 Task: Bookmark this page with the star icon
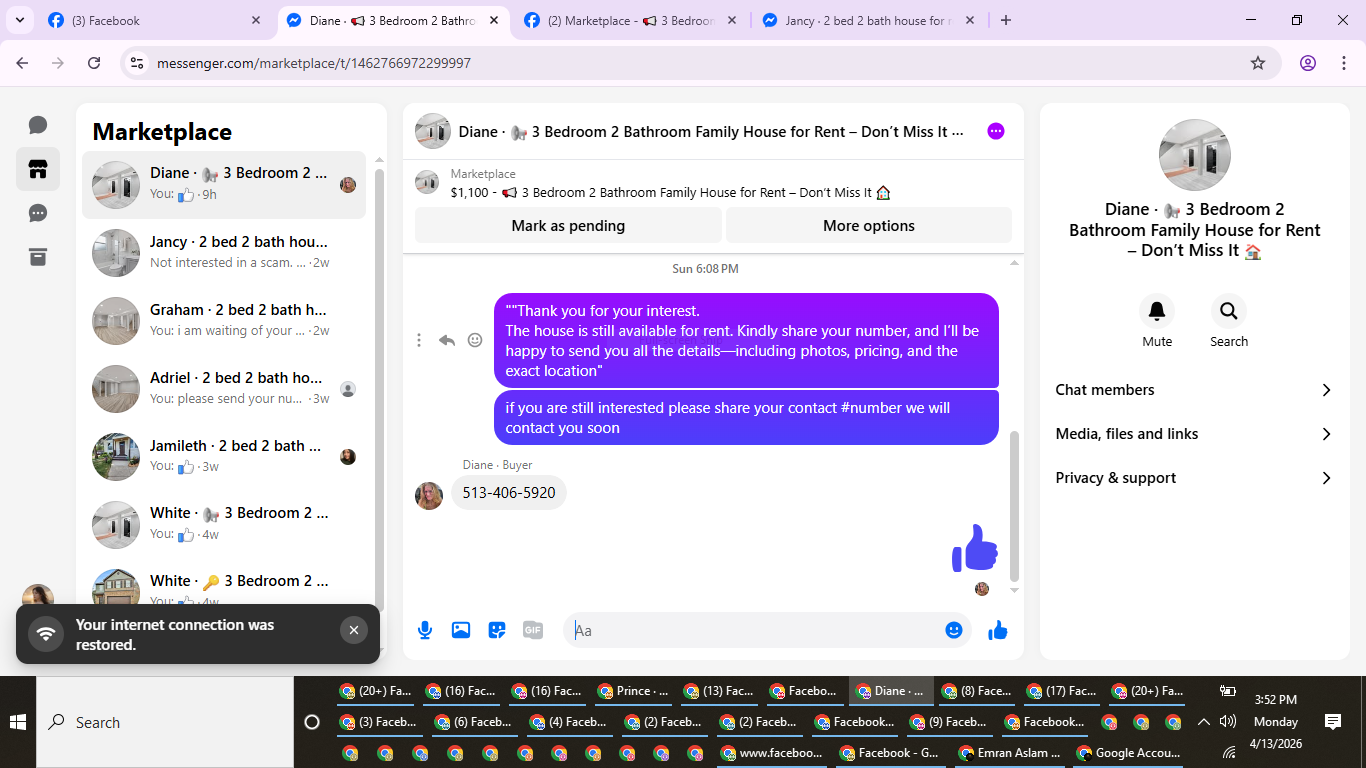[x=1258, y=63]
